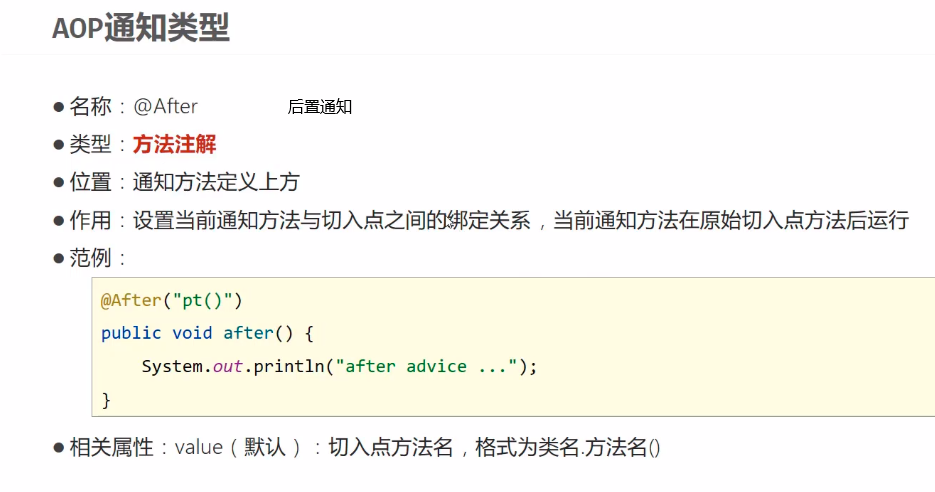Click the 范例 bullet label

pyautogui.click(x=90, y=258)
